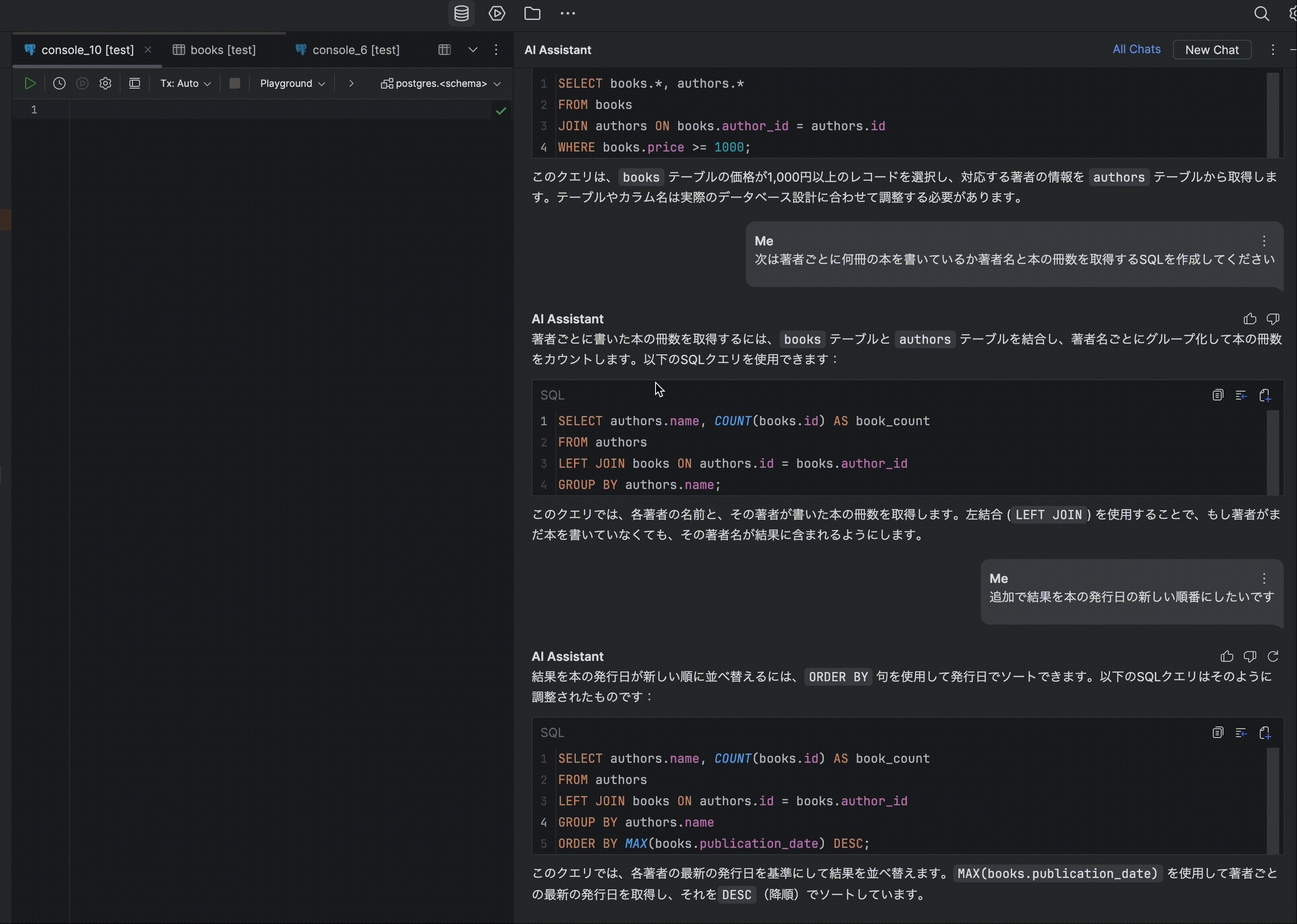Open console settings gear icon

(x=105, y=84)
